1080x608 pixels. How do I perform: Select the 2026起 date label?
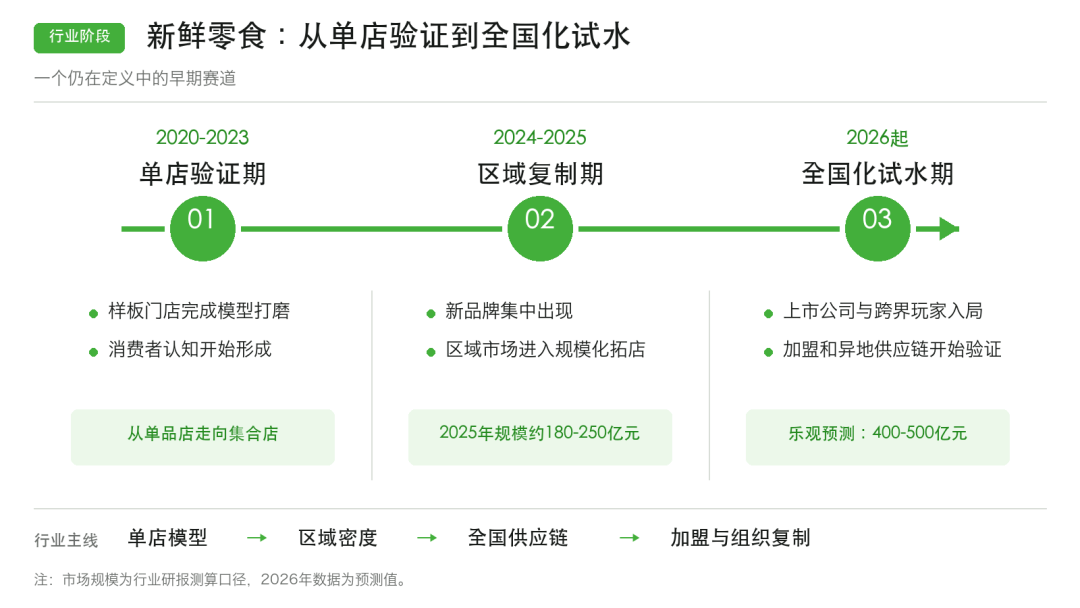[877, 138]
